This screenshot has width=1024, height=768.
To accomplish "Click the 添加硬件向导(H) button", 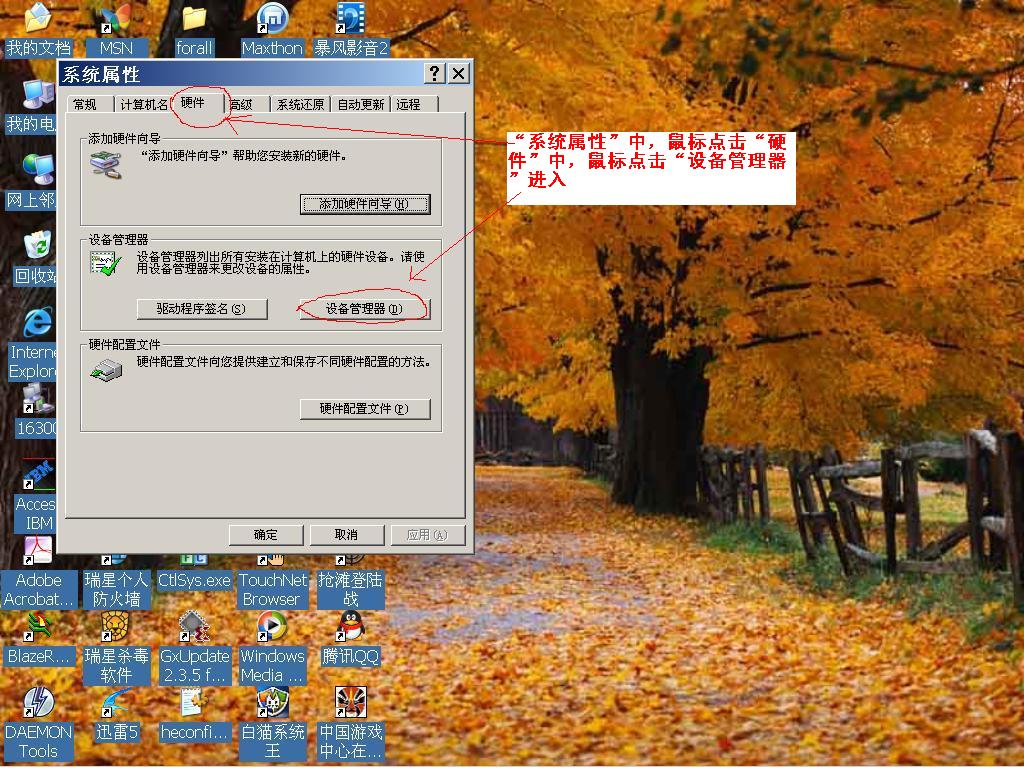I will [365, 204].
